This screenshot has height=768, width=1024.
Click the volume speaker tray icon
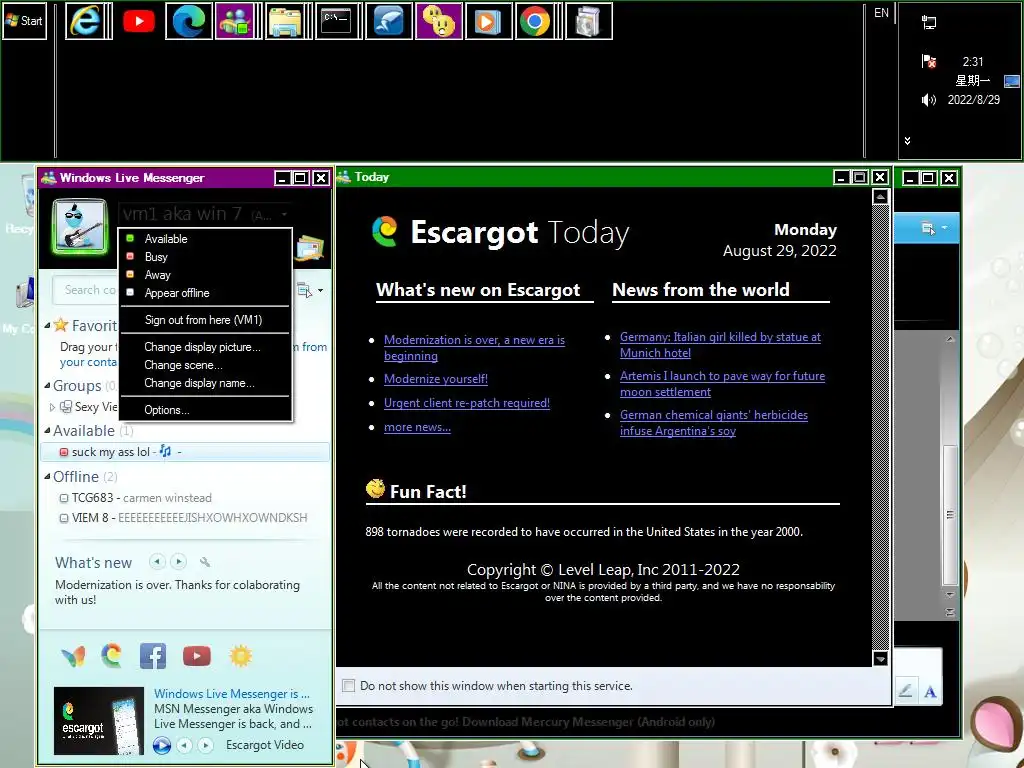928,100
